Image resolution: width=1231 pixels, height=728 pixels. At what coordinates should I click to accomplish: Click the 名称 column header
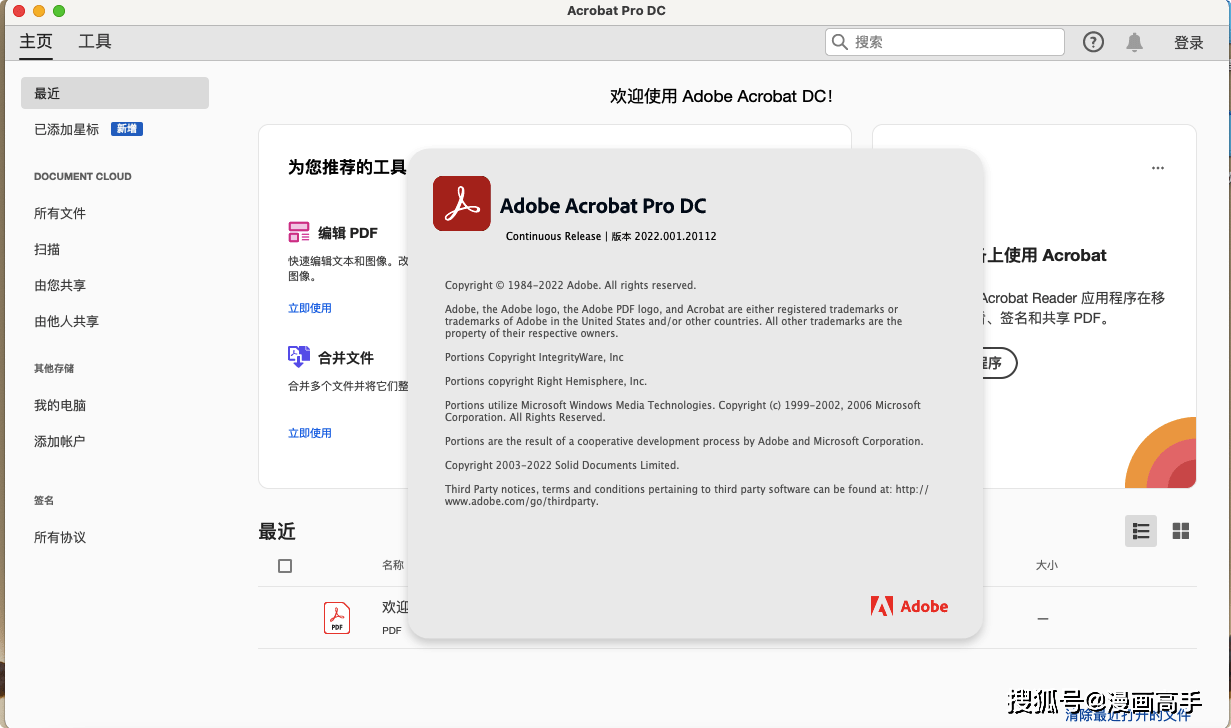pos(393,565)
